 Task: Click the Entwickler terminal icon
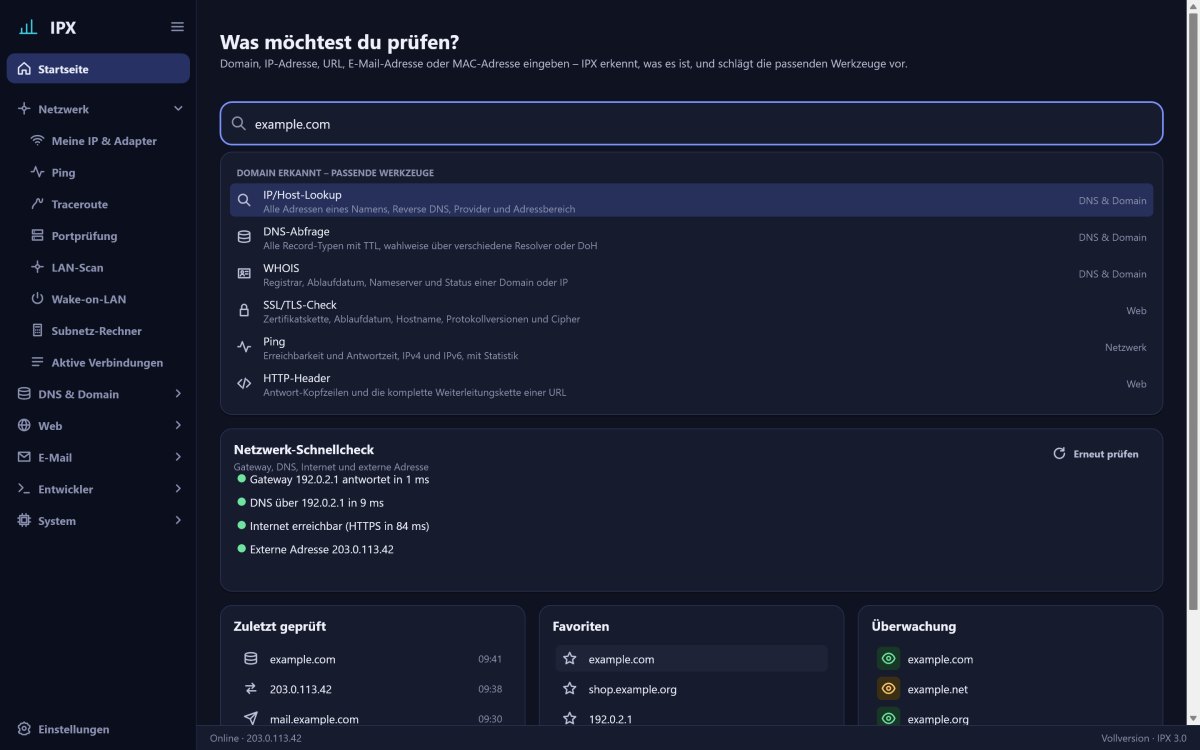(x=24, y=489)
